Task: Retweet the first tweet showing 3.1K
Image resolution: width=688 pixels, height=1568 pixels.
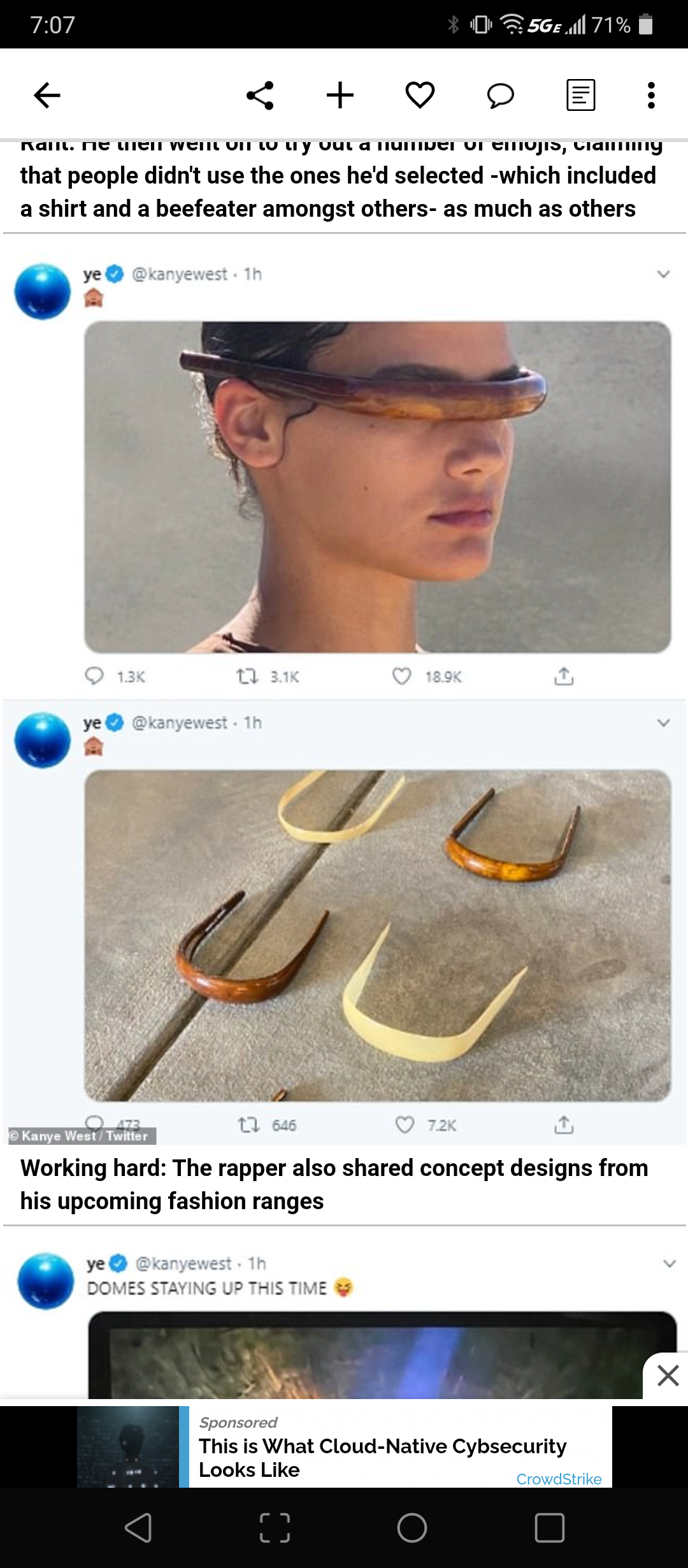Action: [x=247, y=676]
